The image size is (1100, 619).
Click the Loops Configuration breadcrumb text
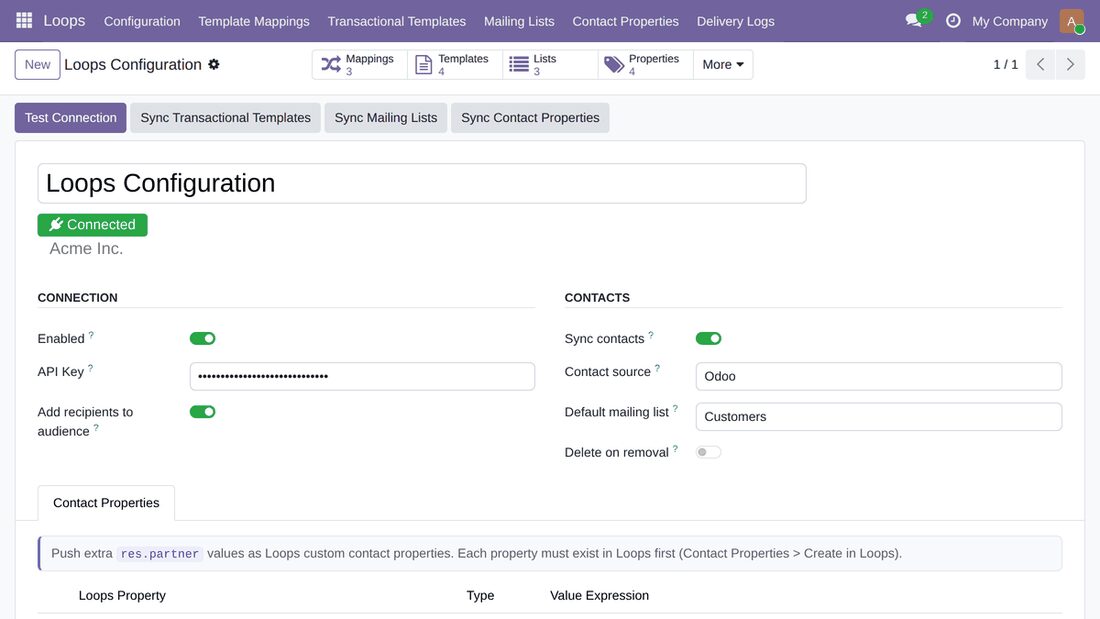pyautogui.click(x=133, y=65)
